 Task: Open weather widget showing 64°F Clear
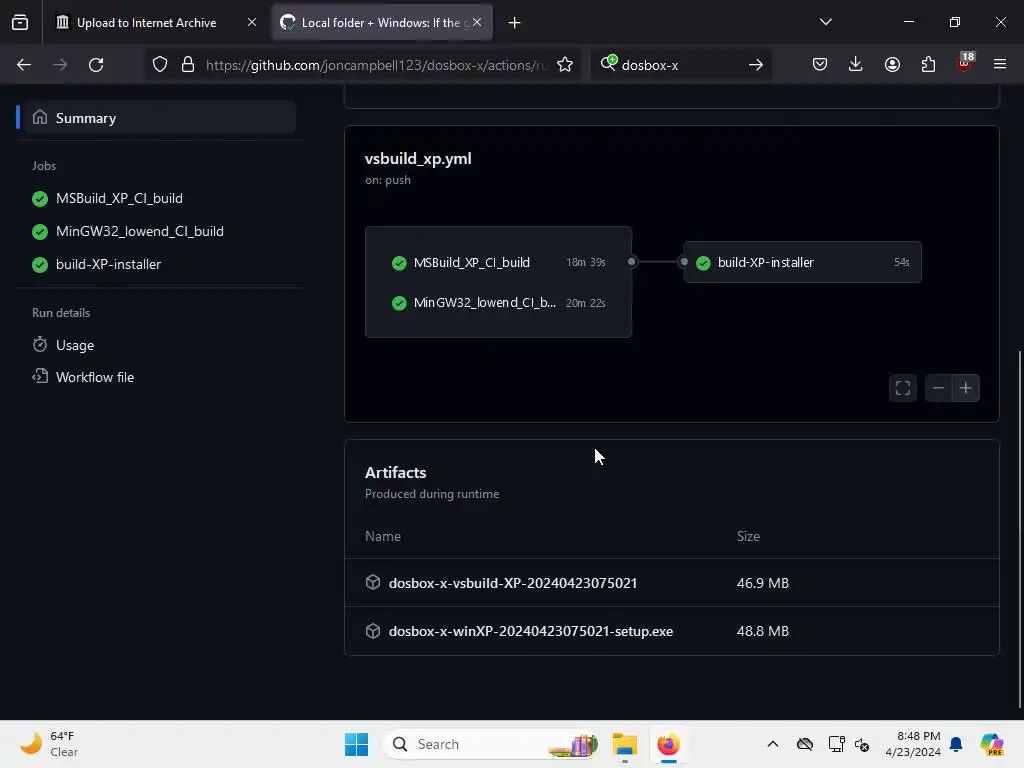[49, 744]
